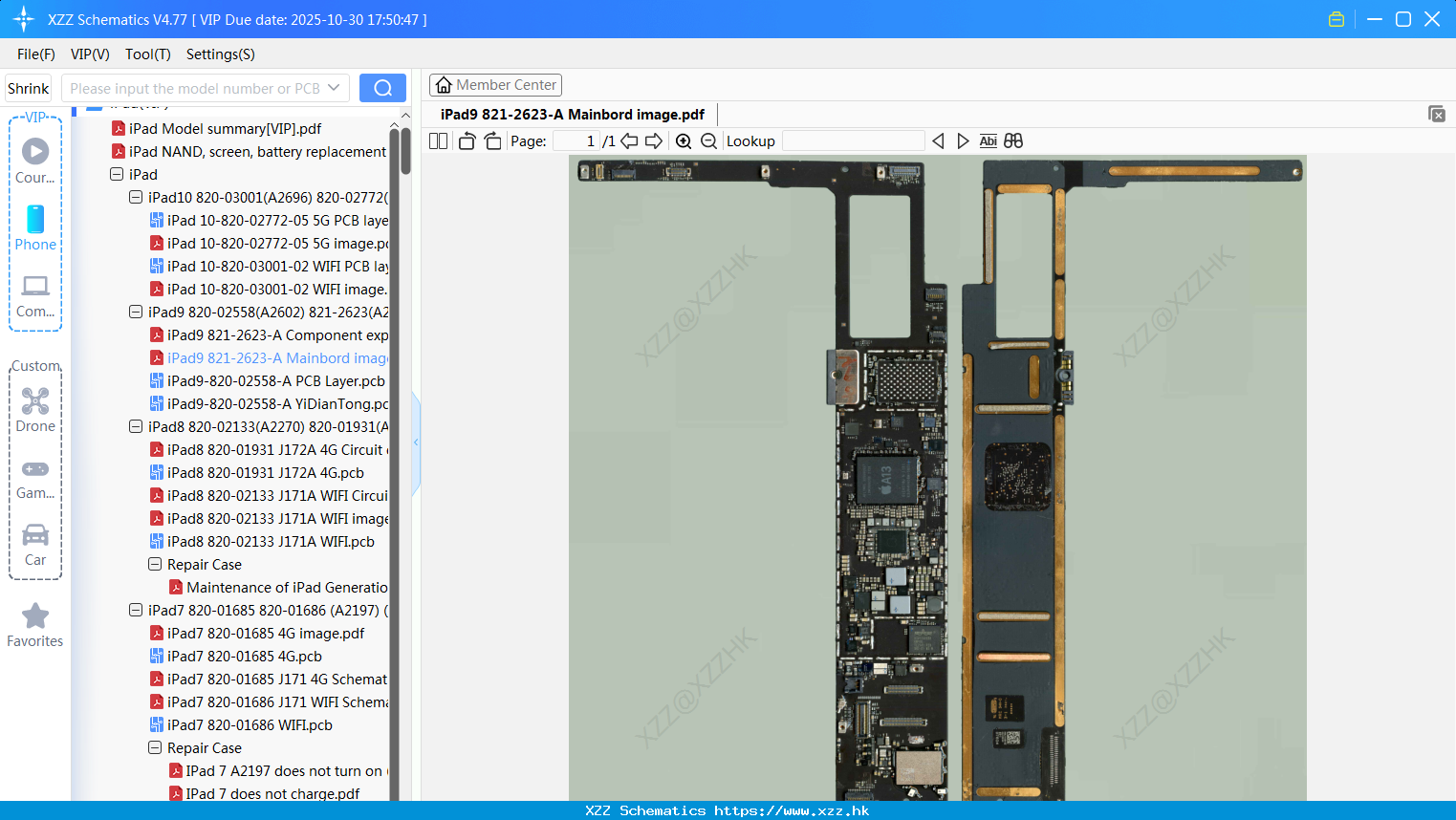Find next lookup match
The image size is (1456, 820).
963,140
